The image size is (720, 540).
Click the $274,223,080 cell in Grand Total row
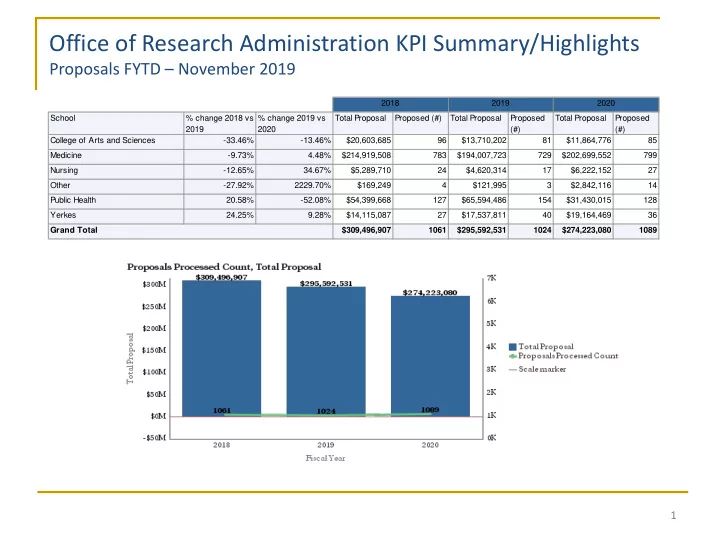(583, 231)
